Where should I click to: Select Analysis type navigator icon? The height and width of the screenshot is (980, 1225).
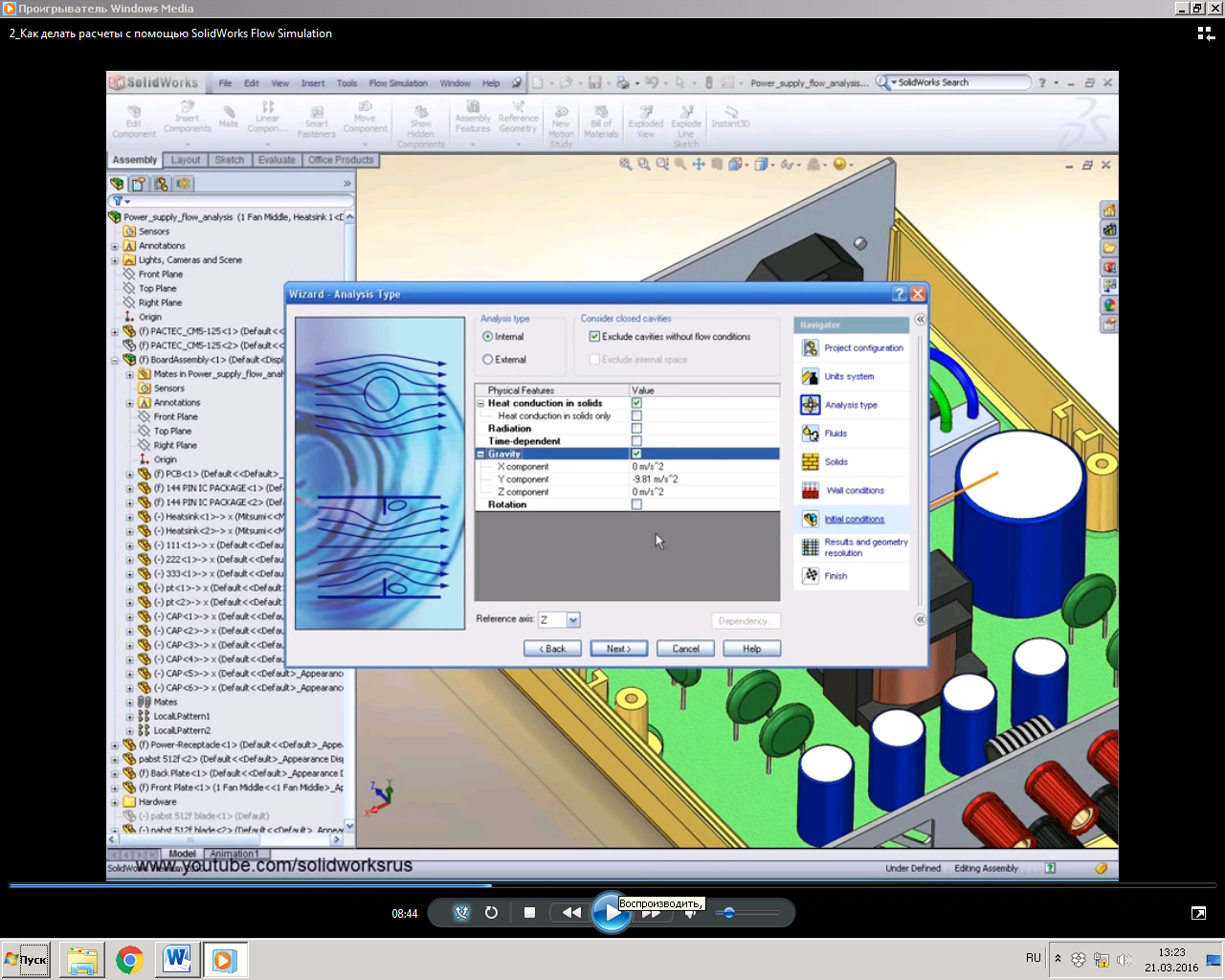[811, 405]
